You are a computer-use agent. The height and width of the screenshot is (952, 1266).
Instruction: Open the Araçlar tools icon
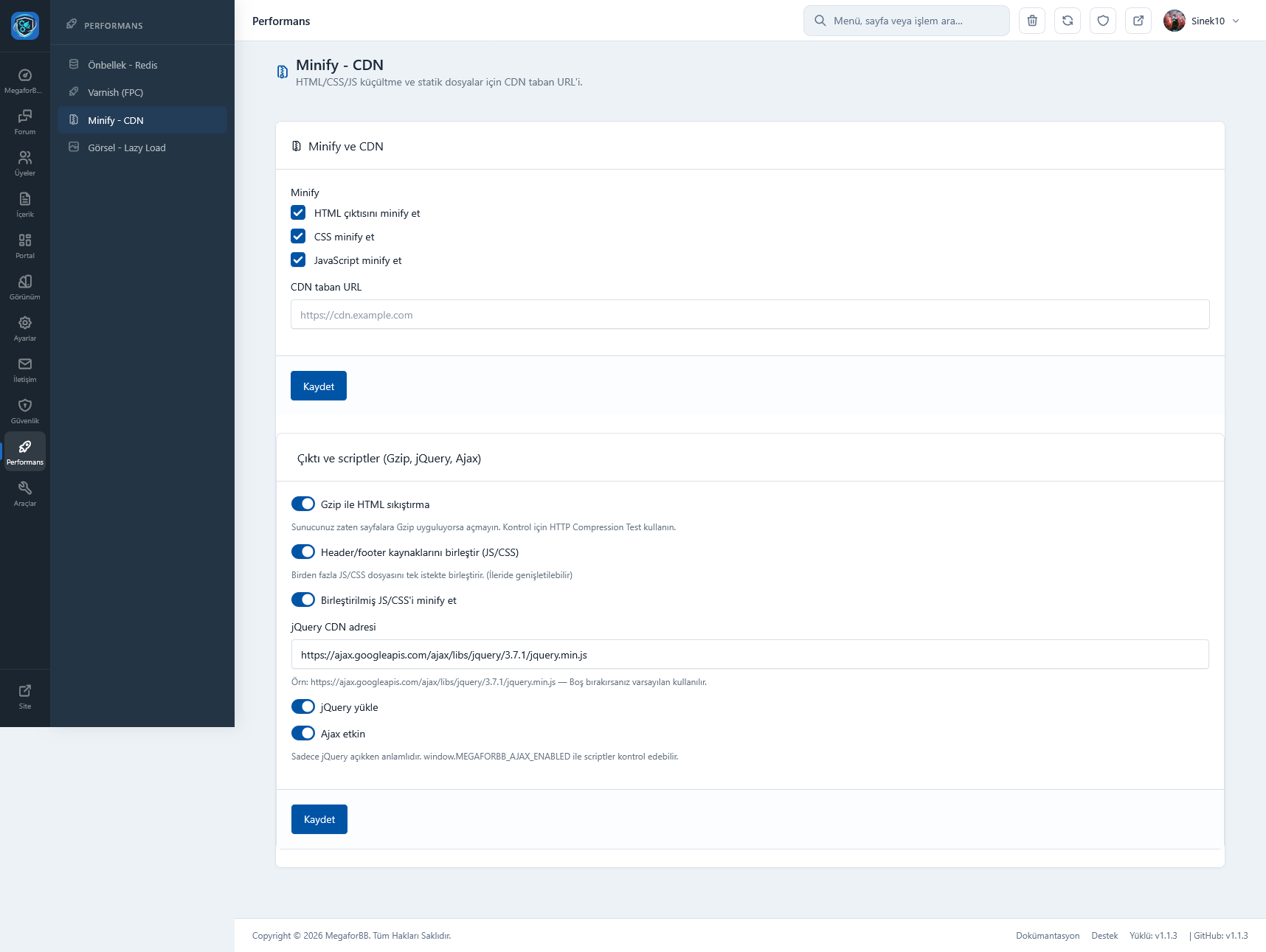[25, 493]
